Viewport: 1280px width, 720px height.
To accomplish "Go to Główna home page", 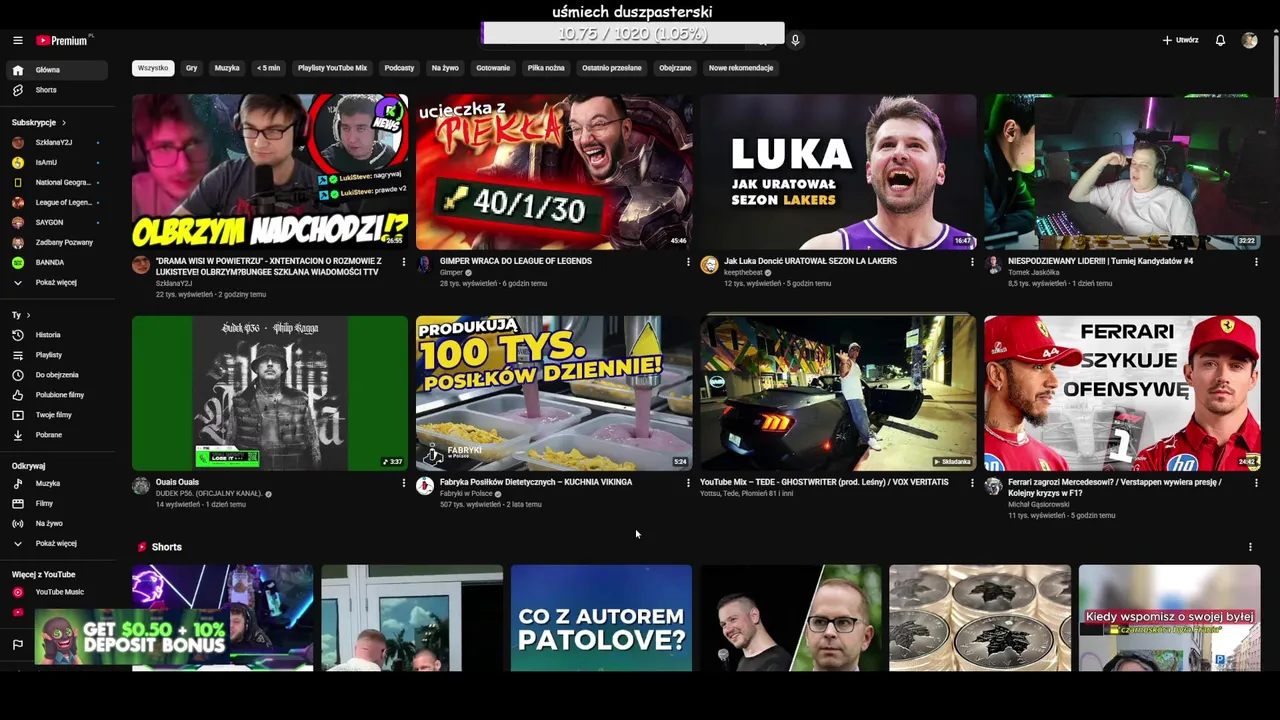I will click(56, 70).
